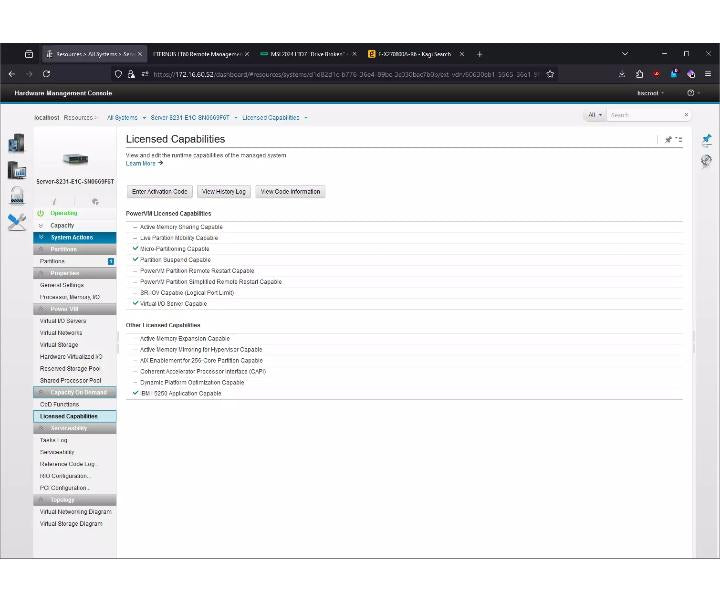The width and height of the screenshot is (720, 600).
Task: Click the View History Log button
Action: pos(224,191)
